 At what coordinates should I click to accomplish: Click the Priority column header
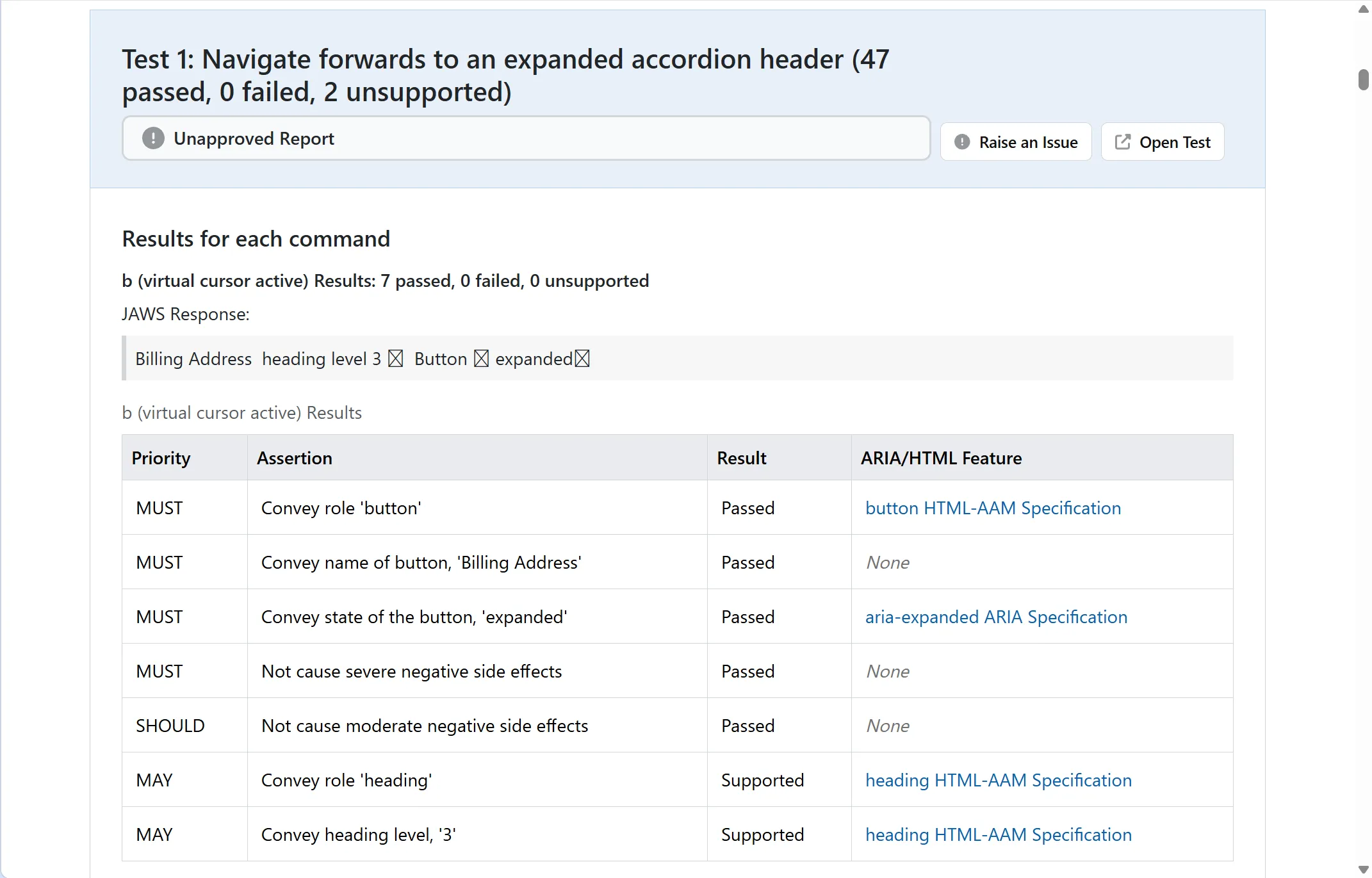coord(184,458)
